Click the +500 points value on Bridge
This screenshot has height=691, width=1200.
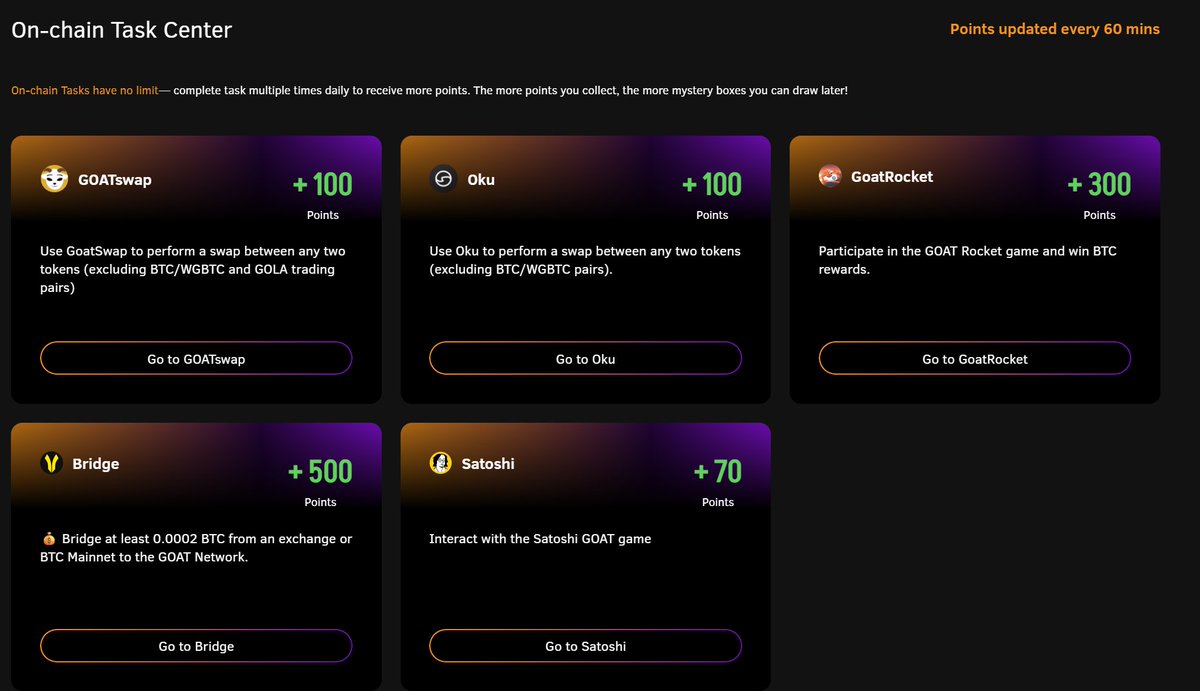point(320,471)
